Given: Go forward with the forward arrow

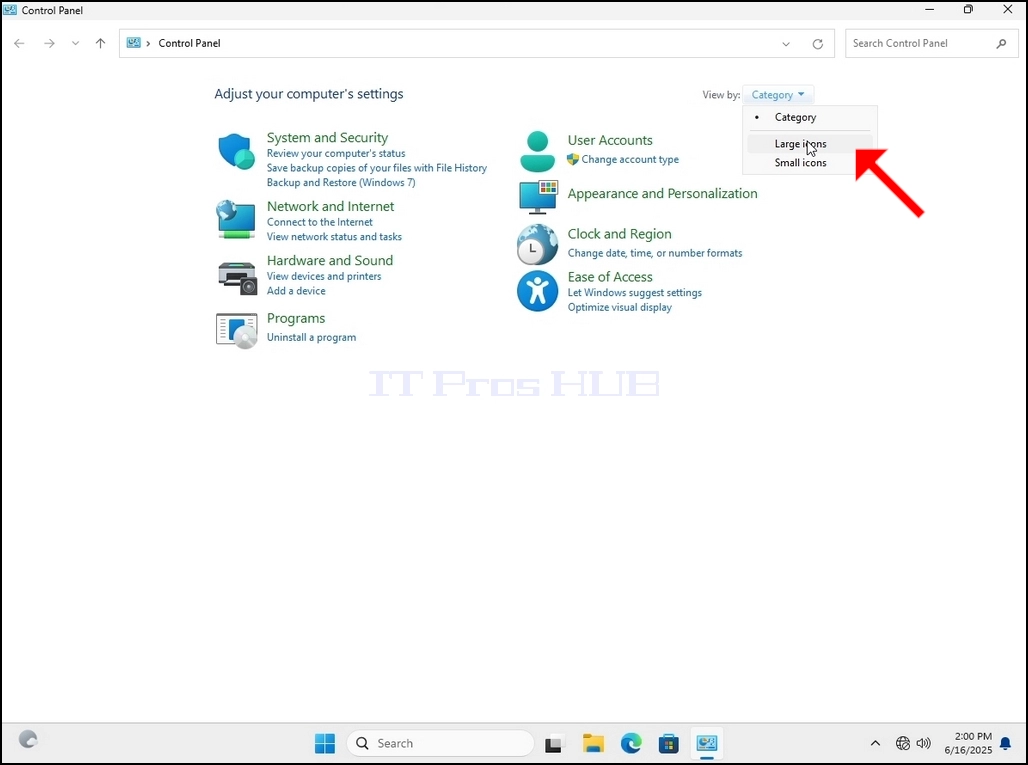Looking at the screenshot, I should click(49, 43).
